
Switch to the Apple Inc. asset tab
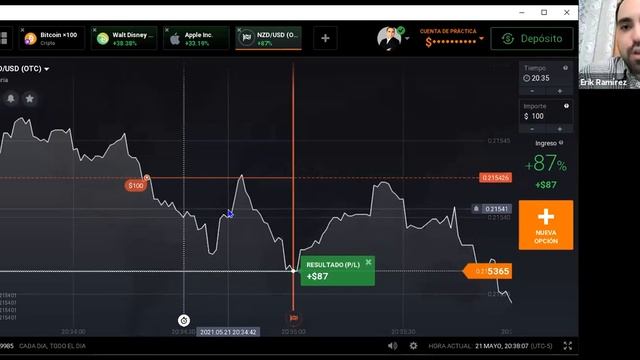[196, 38]
